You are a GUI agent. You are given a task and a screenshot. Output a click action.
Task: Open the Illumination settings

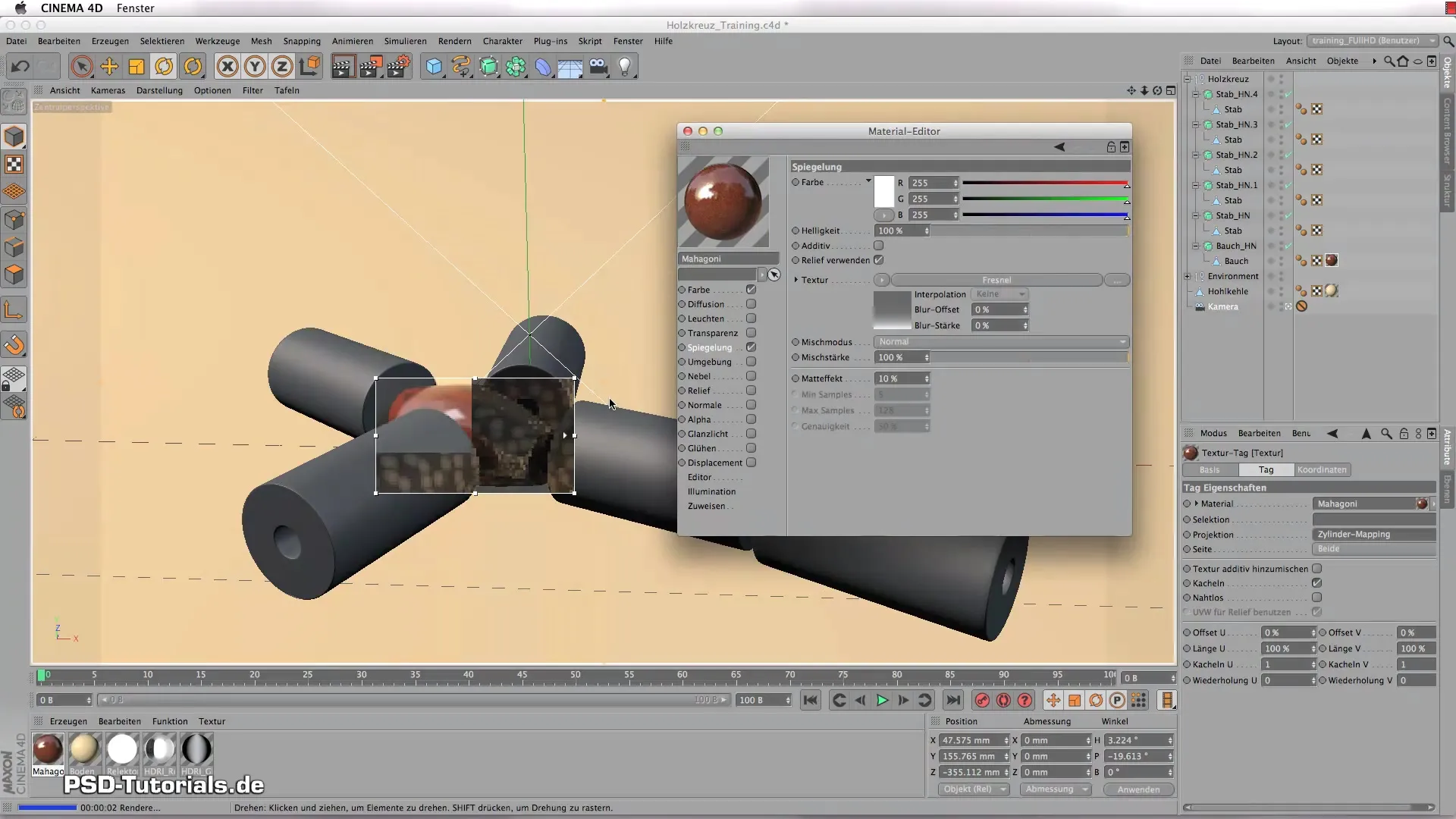pyautogui.click(x=711, y=491)
